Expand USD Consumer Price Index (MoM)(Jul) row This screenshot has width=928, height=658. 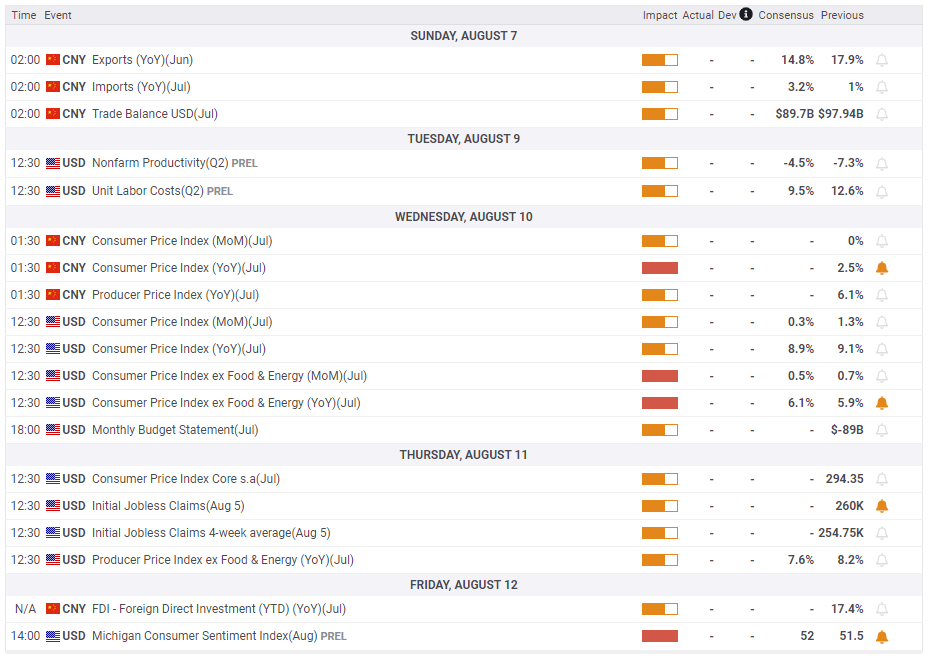coord(181,322)
